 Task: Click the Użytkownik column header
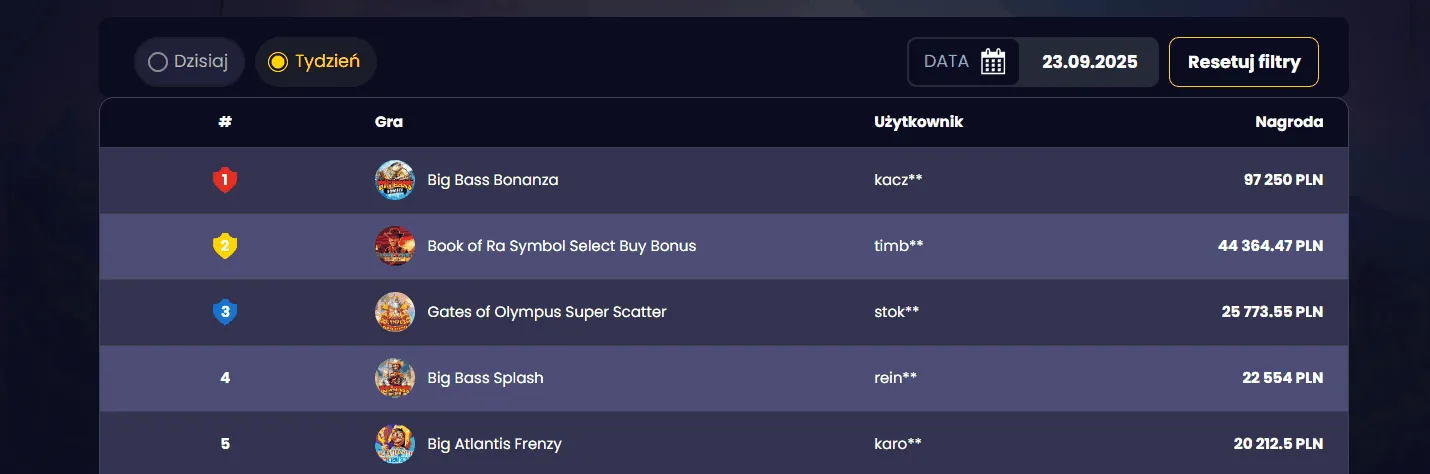pos(918,122)
